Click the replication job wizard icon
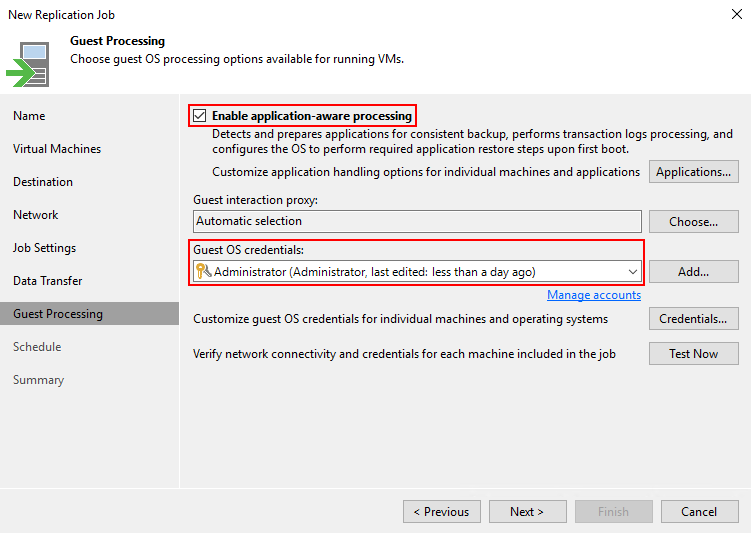 tap(28, 64)
